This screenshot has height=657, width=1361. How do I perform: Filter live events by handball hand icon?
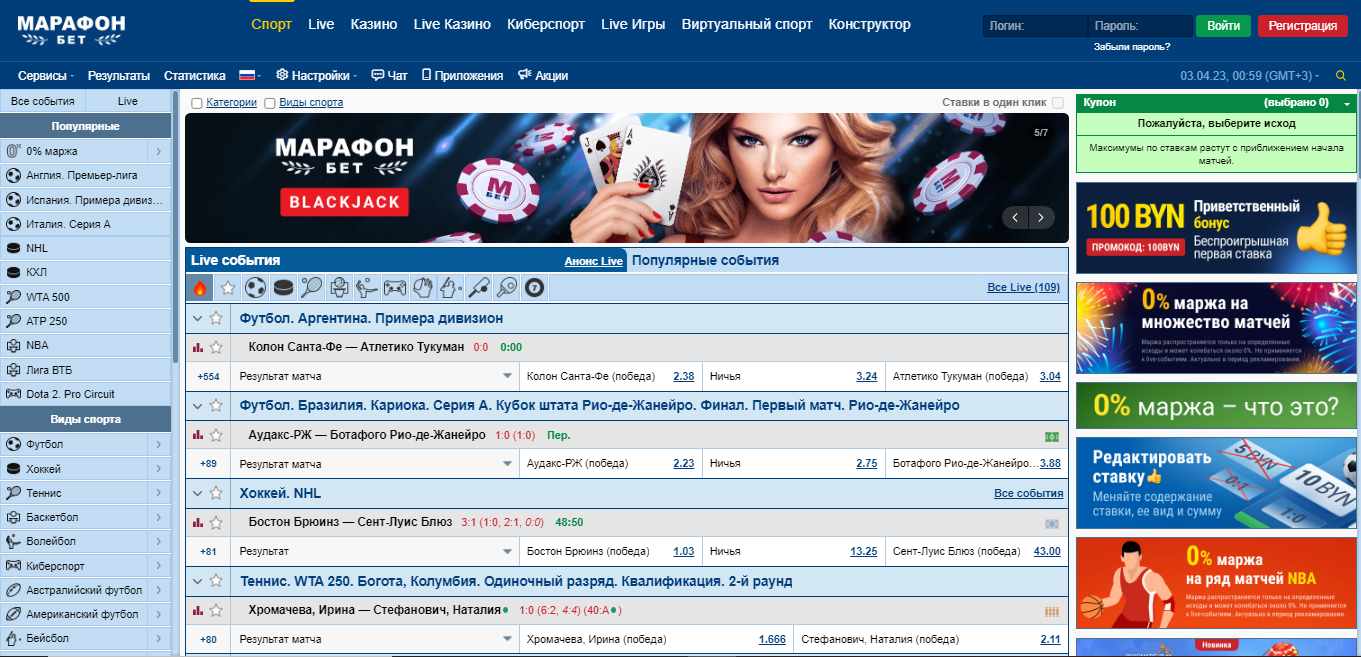[x=423, y=288]
